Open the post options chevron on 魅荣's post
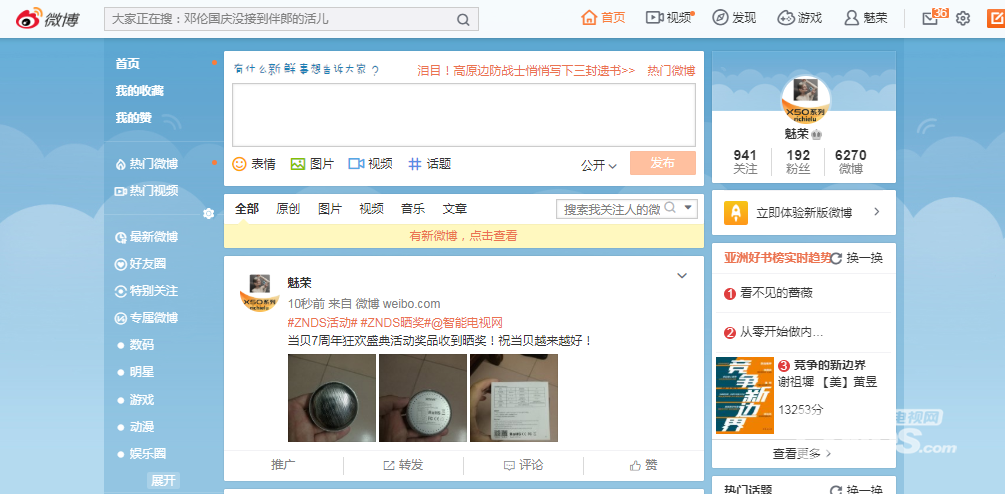 click(682, 276)
